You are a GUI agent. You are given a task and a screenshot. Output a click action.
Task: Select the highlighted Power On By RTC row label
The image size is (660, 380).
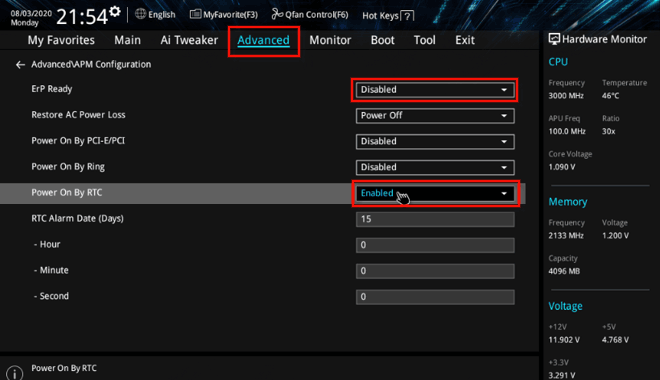67,192
